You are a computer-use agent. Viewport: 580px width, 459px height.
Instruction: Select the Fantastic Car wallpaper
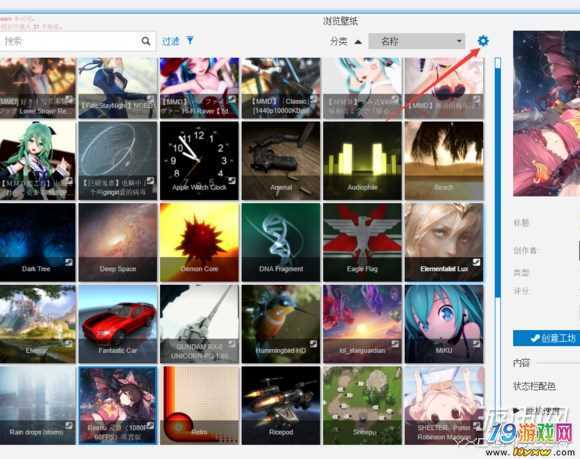[118, 324]
